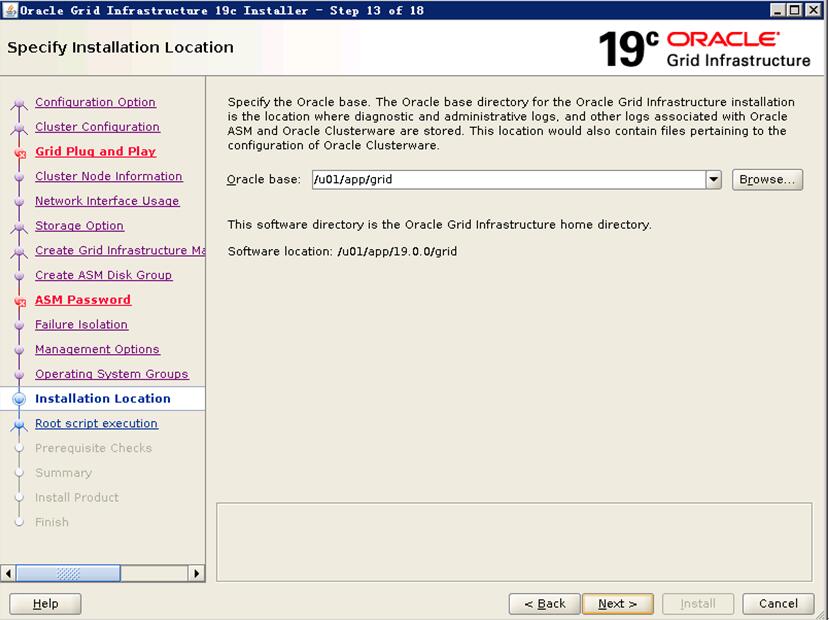This screenshot has width=829, height=620.
Task: Click the sidebar scrollbar left arrow
Action: point(8,573)
